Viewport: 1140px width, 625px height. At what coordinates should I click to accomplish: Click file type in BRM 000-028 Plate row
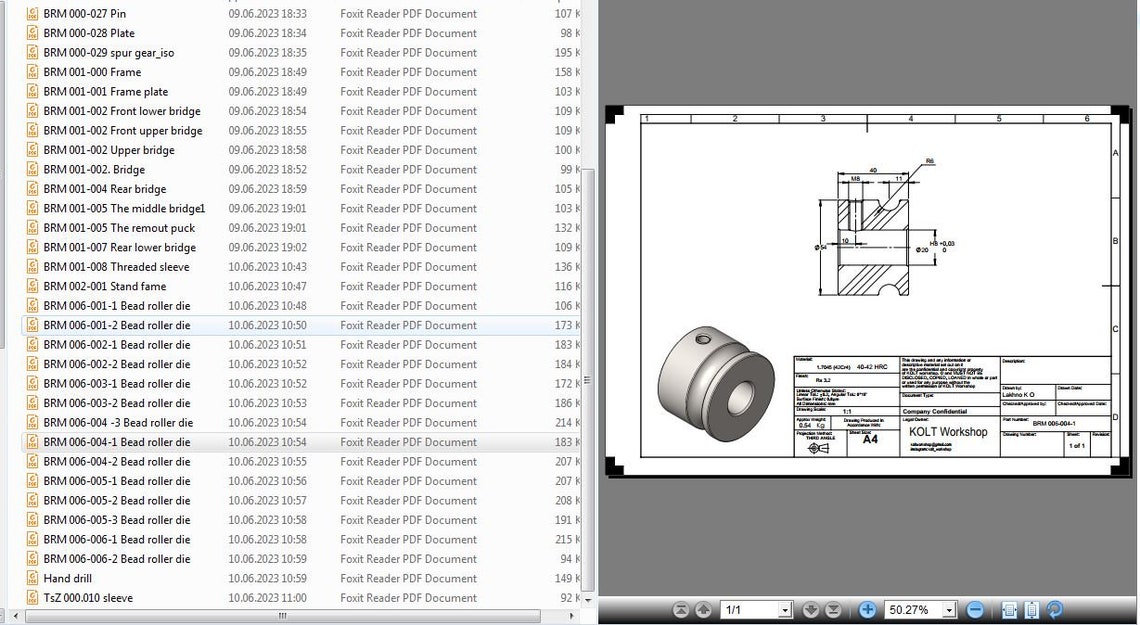409,33
